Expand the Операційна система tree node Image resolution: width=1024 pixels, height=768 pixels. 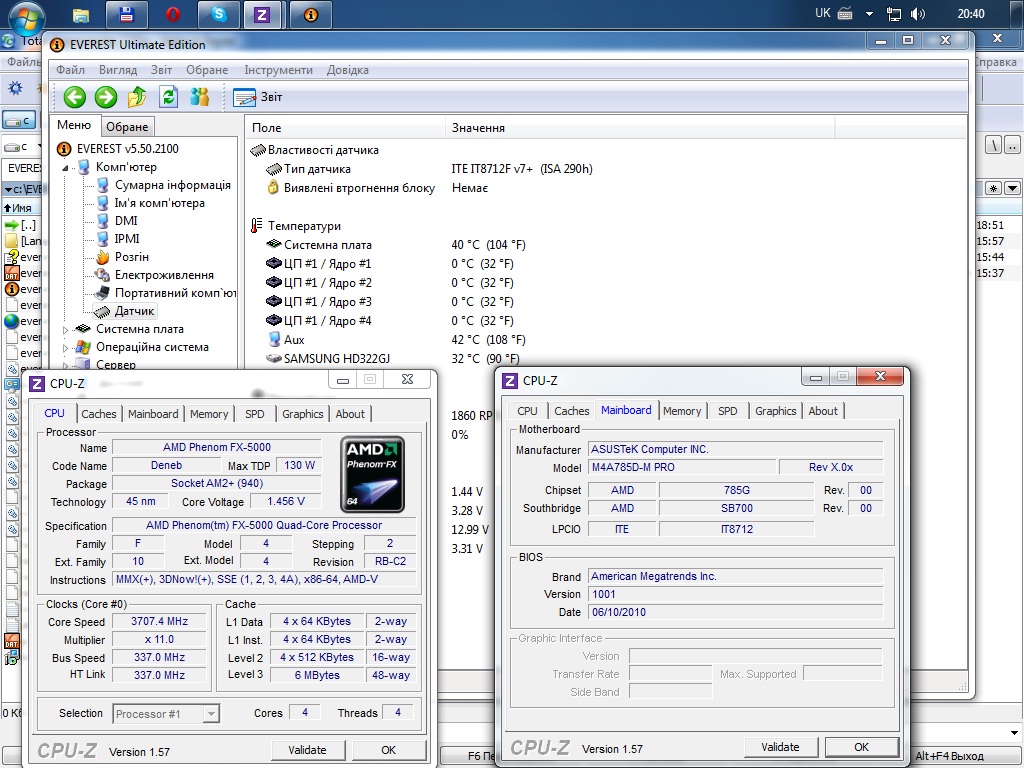(65, 348)
